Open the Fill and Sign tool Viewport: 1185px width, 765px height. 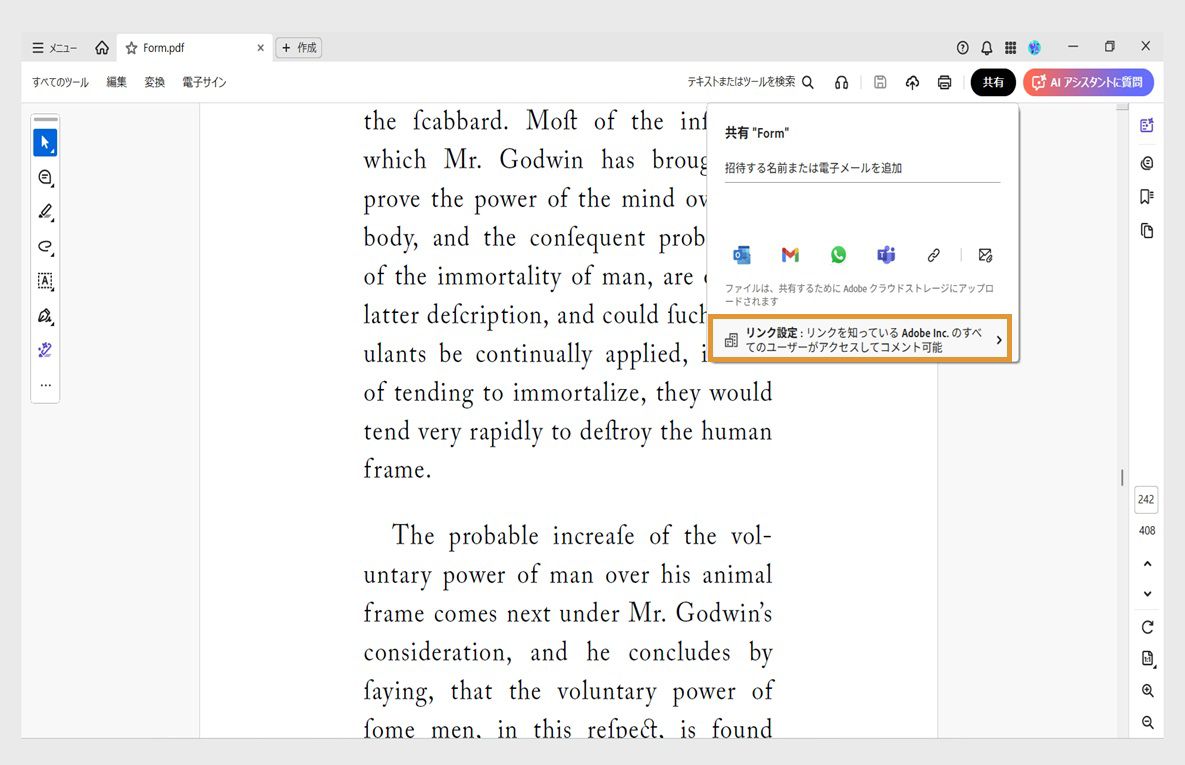tap(44, 316)
